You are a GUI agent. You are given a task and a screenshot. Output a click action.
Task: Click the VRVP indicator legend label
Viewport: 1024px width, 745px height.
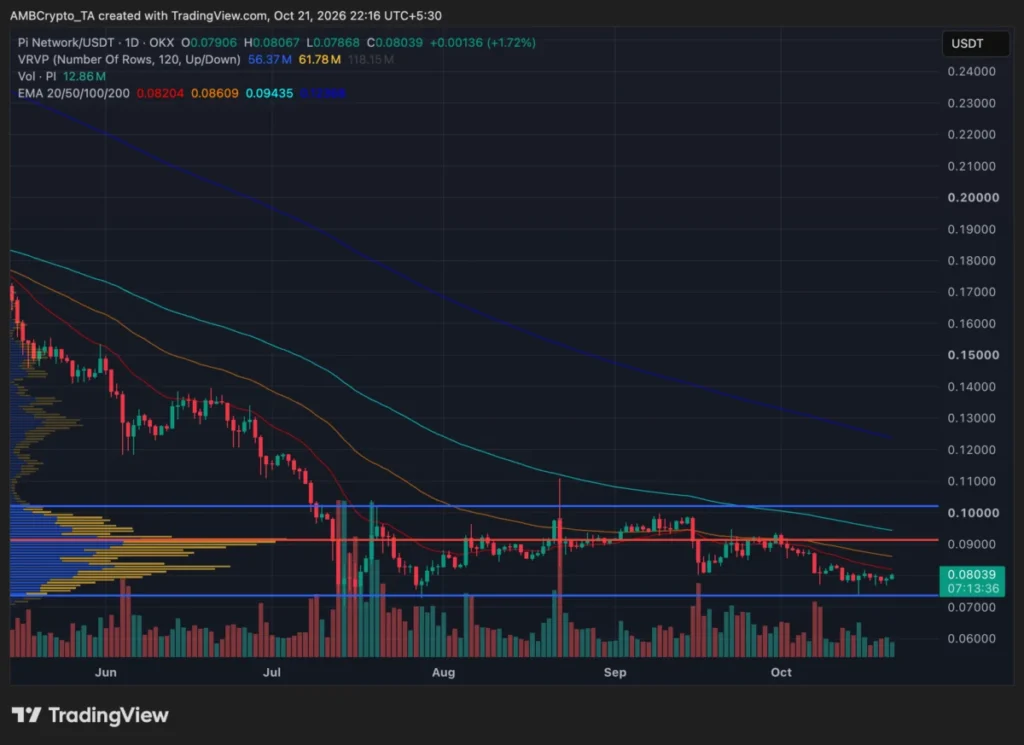tap(129, 59)
